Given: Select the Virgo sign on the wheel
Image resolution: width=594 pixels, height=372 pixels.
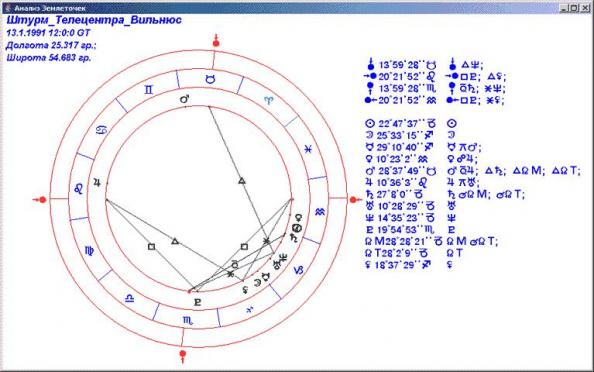Looking at the screenshot, I should pyautogui.click(x=89, y=251).
